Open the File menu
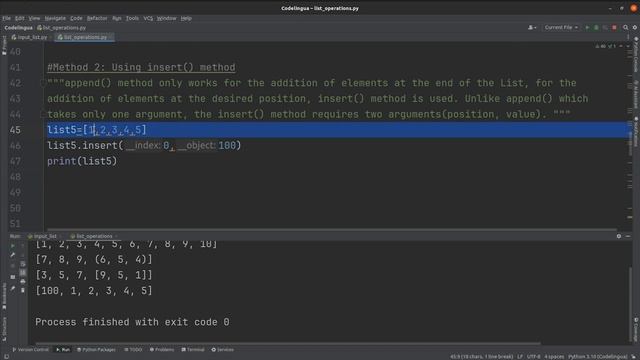Viewport: 640px width, 360px height. click(x=6, y=18)
